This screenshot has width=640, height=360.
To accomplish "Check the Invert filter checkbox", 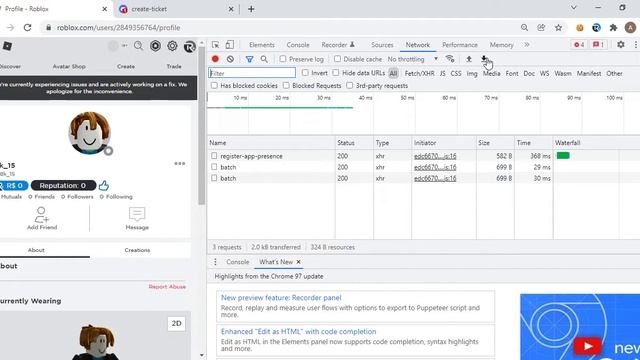I will 305,73.
